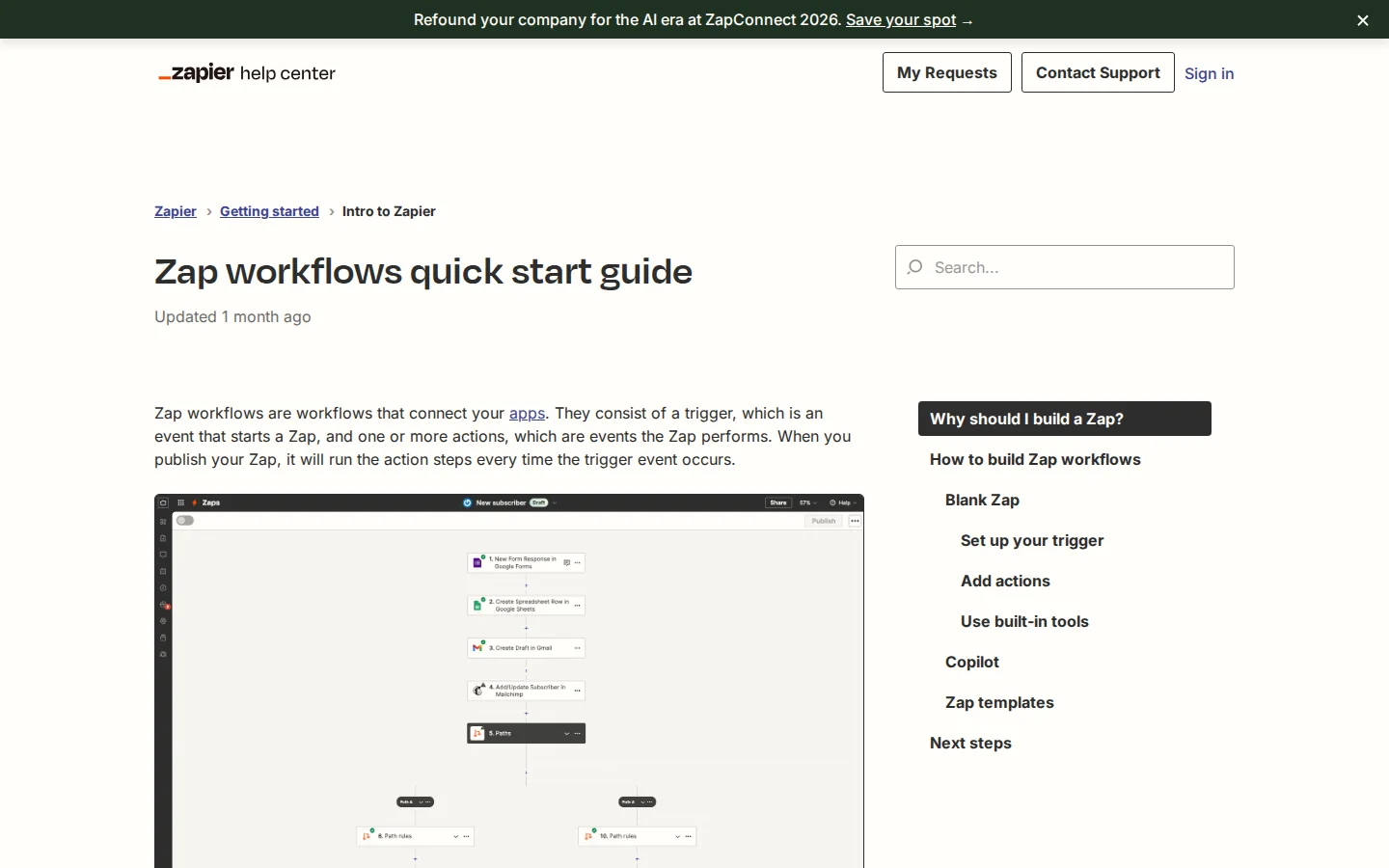This screenshot has height=868, width=1389.
Task: Expand the 'New subscriber' title chevron
Action: tap(555, 502)
